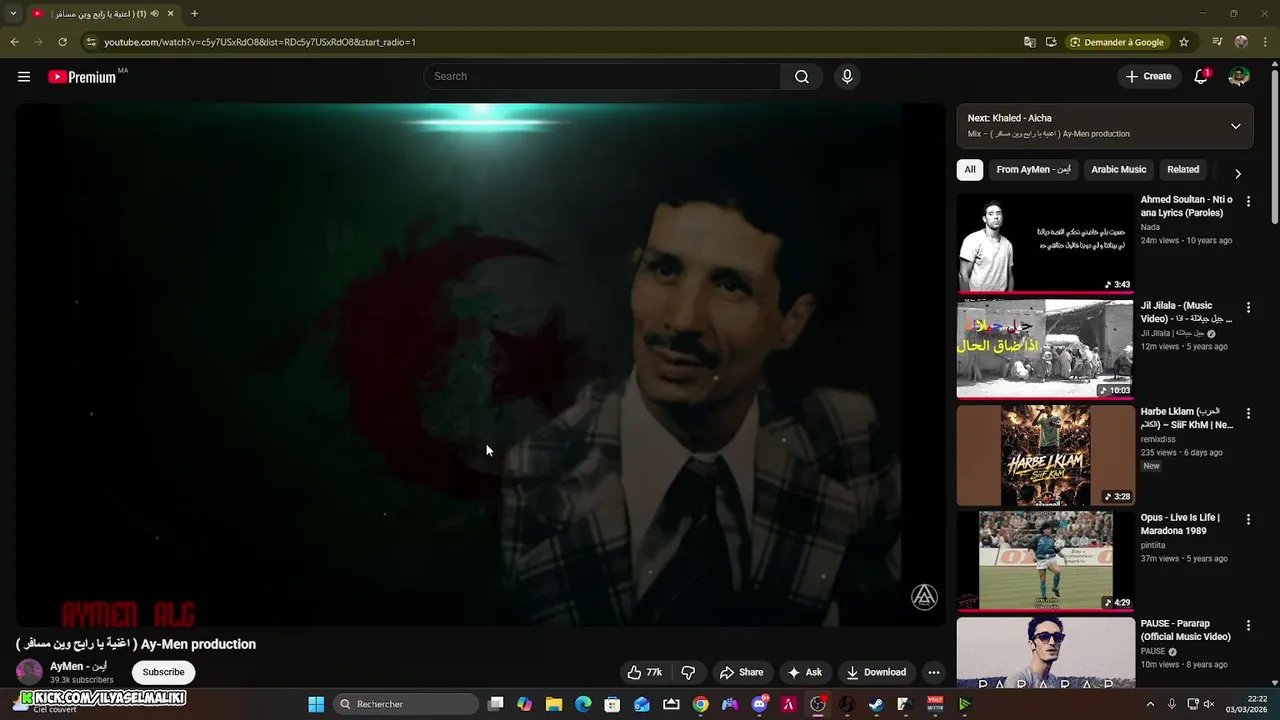Open Discord from taskbar
Image resolution: width=1280 pixels, height=720 pixels.
pyautogui.click(x=759, y=704)
